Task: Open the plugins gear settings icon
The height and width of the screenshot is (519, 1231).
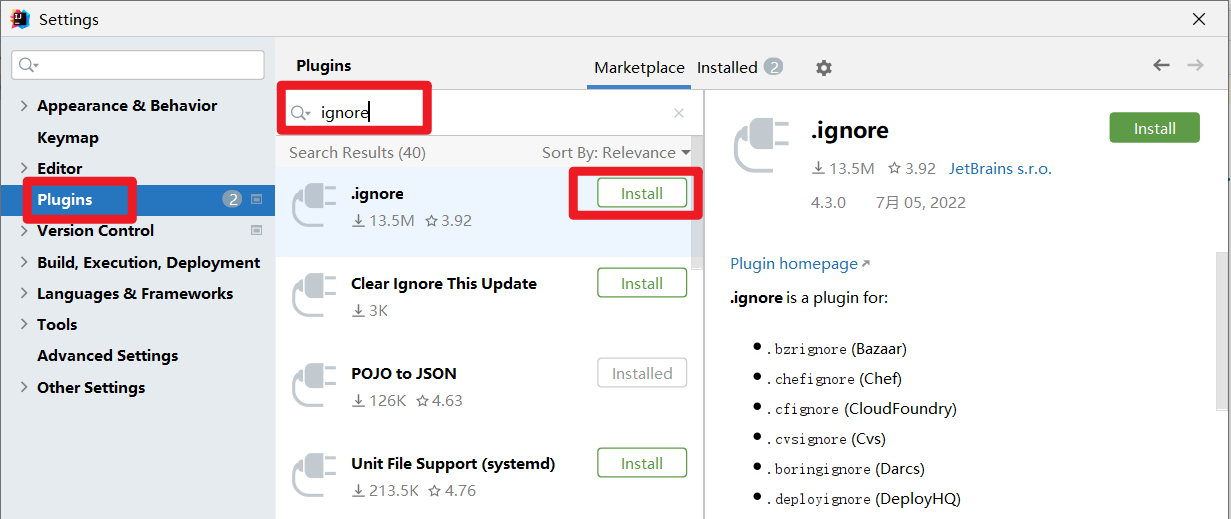Action: pos(823,68)
